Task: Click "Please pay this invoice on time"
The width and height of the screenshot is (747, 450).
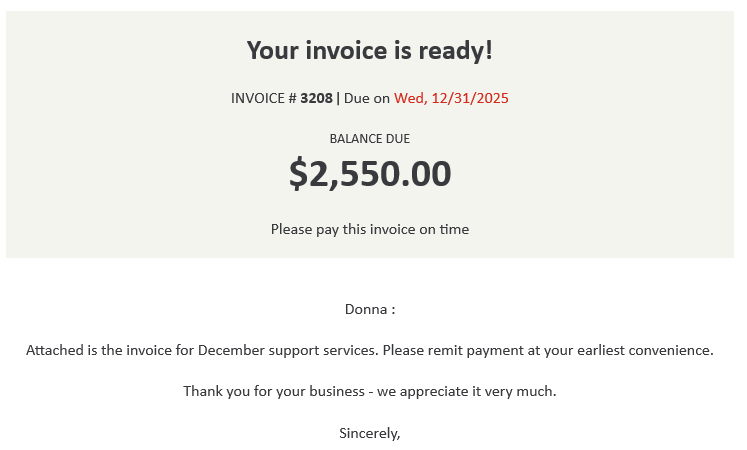Action: click(369, 229)
